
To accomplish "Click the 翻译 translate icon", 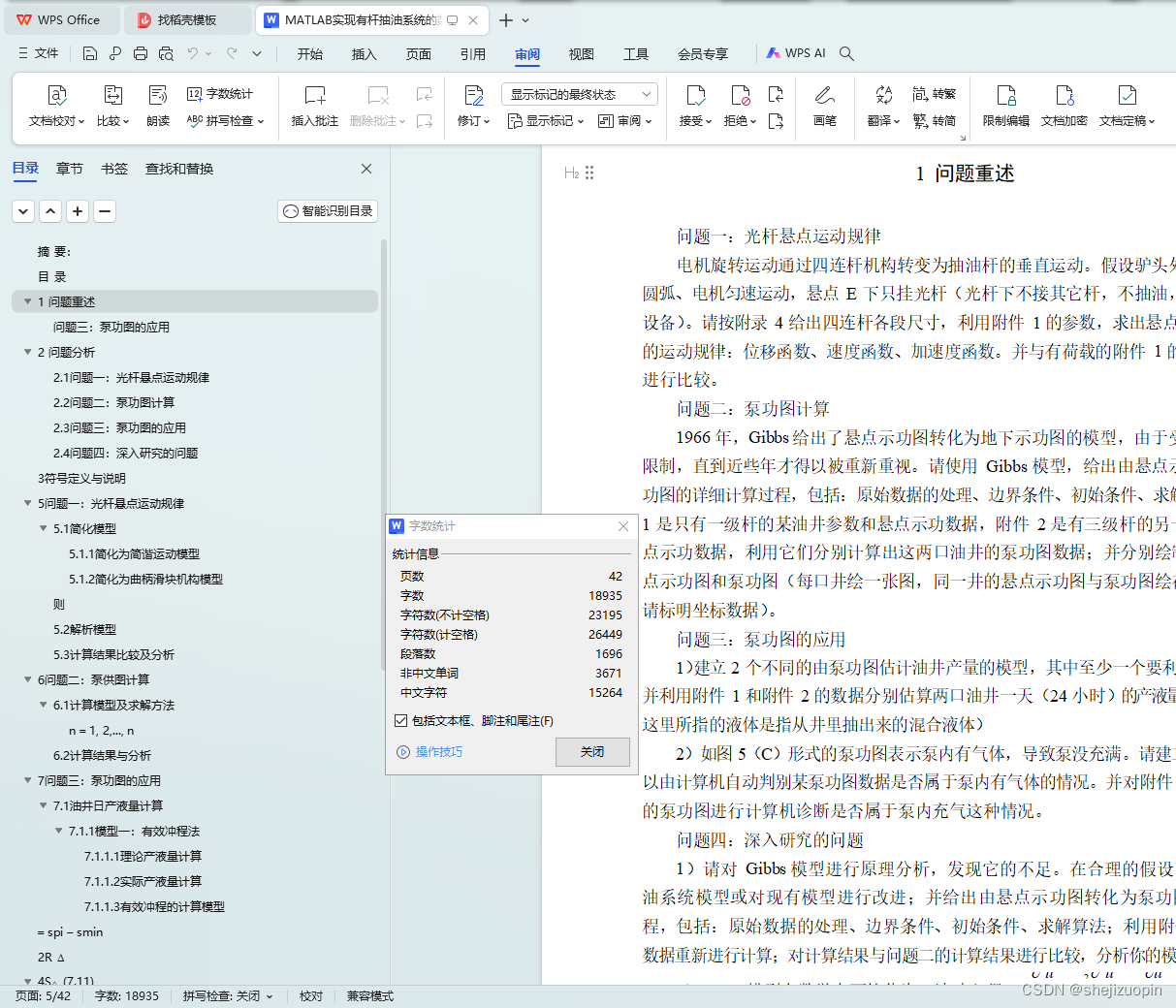I will [x=883, y=96].
